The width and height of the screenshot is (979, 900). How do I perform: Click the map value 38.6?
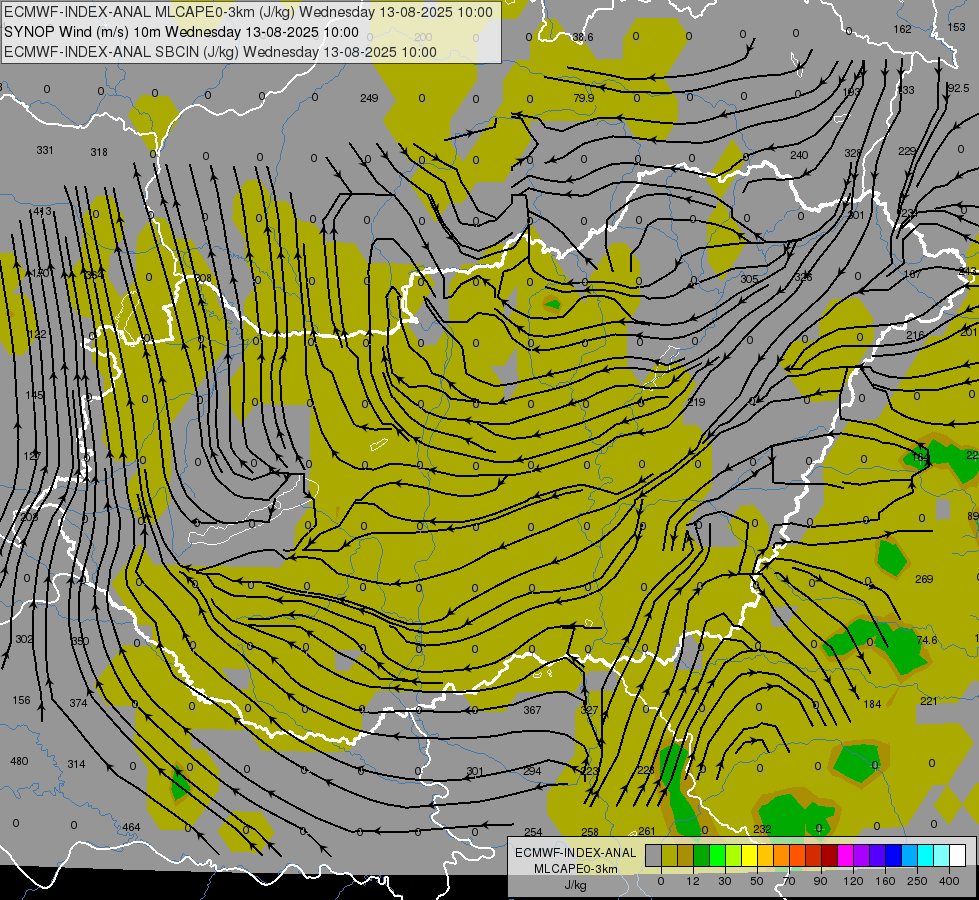click(583, 37)
